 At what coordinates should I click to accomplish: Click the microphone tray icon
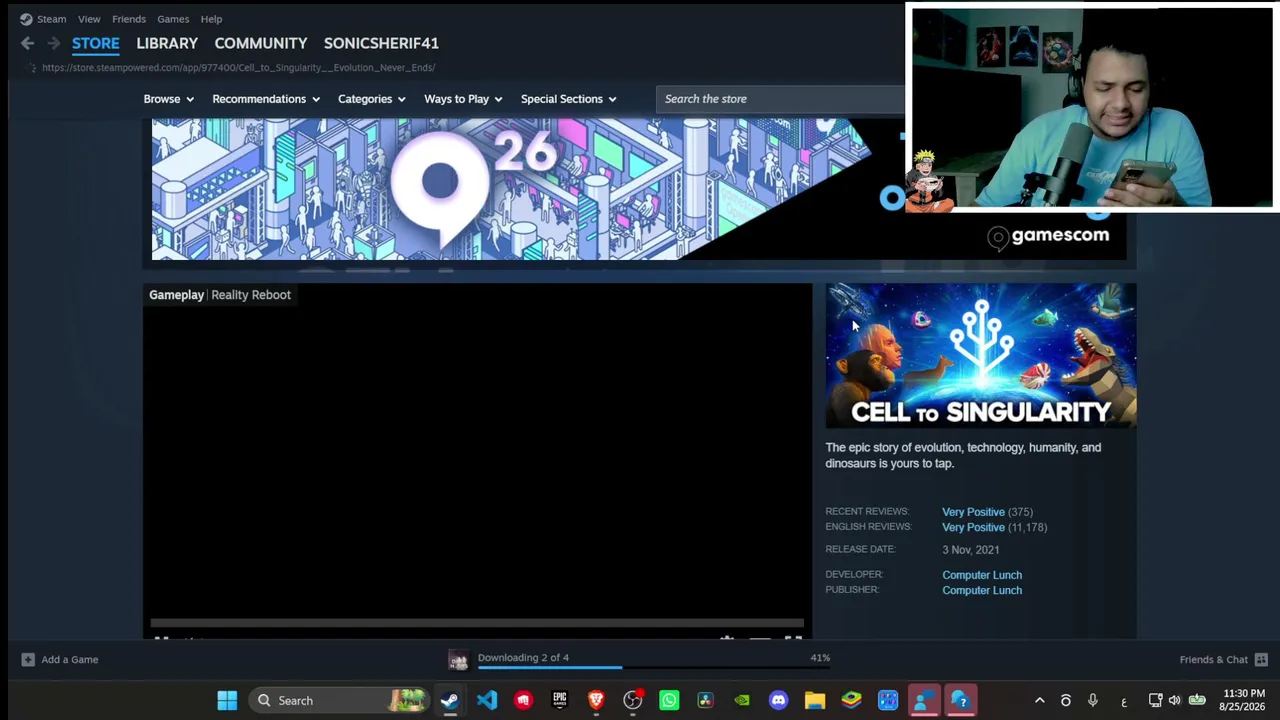tap(1093, 701)
